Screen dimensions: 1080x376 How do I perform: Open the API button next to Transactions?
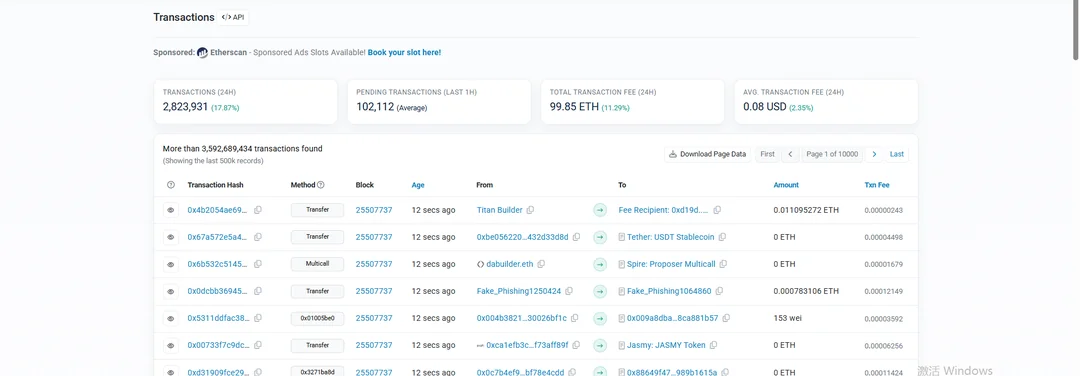coord(233,17)
